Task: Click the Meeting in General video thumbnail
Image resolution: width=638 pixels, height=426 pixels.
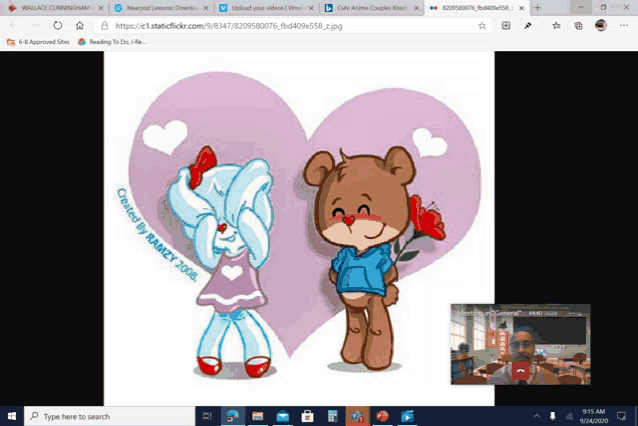Action: [520, 344]
